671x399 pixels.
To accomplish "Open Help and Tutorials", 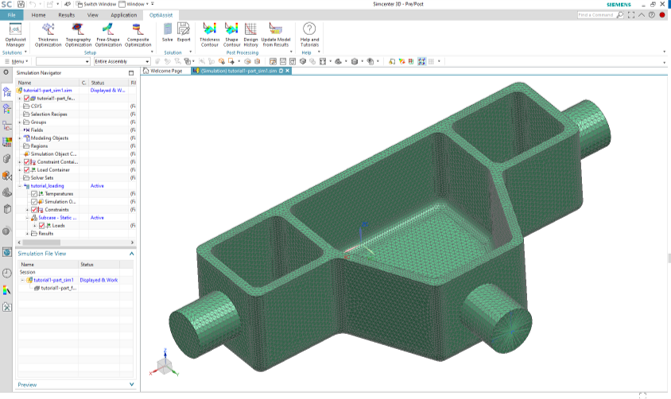I will [x=309, y=35].
